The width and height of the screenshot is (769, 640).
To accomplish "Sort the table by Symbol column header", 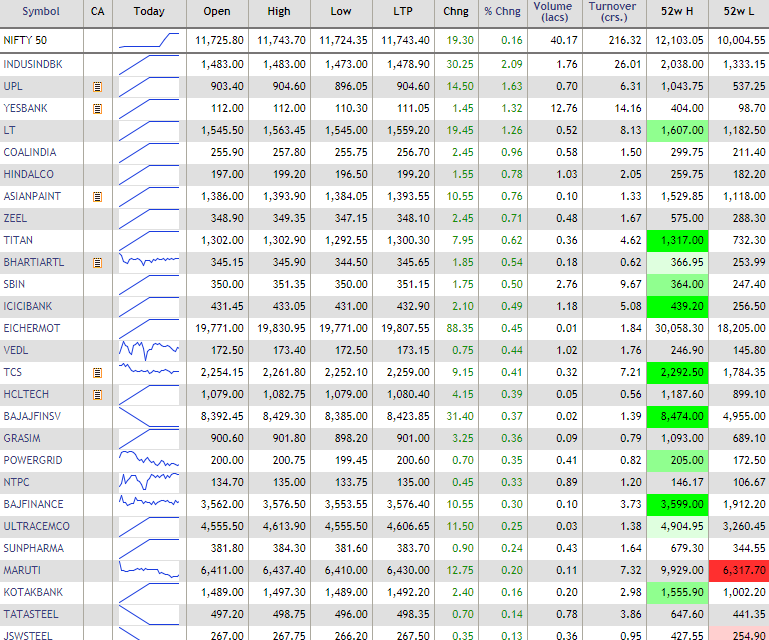I will (x=41, y=12).
